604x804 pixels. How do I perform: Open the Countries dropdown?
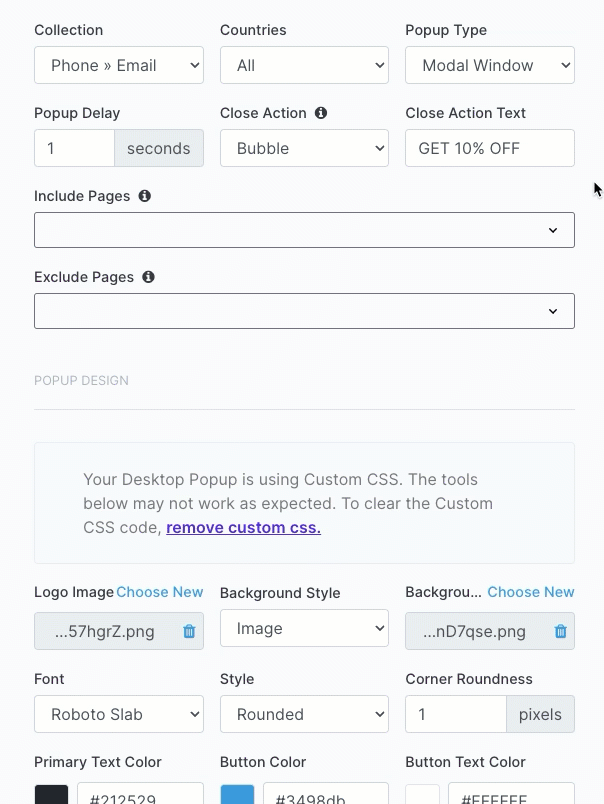[x=305, y=65]
